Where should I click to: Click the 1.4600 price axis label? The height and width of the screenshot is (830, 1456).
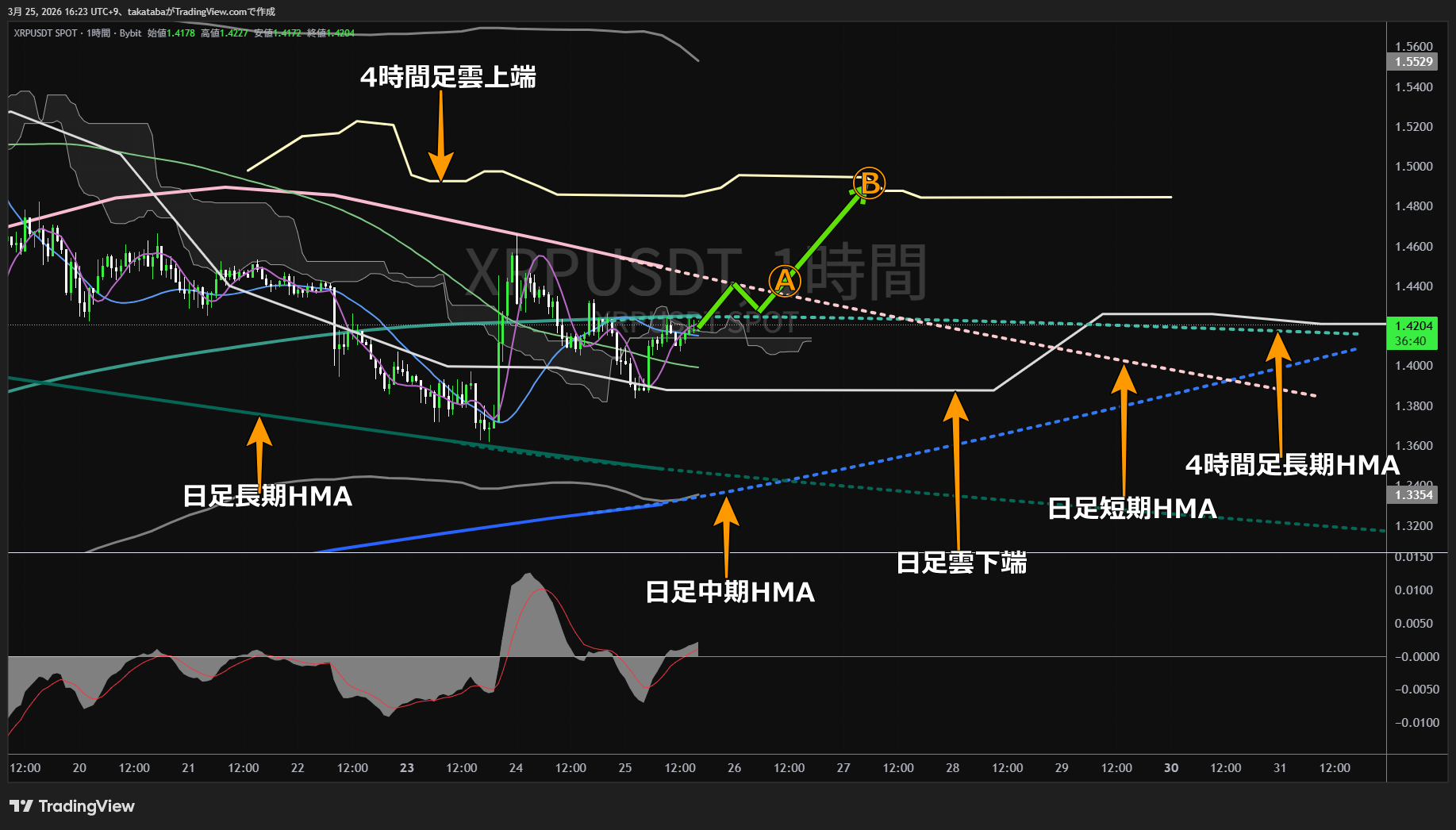tap(1414, 247)
